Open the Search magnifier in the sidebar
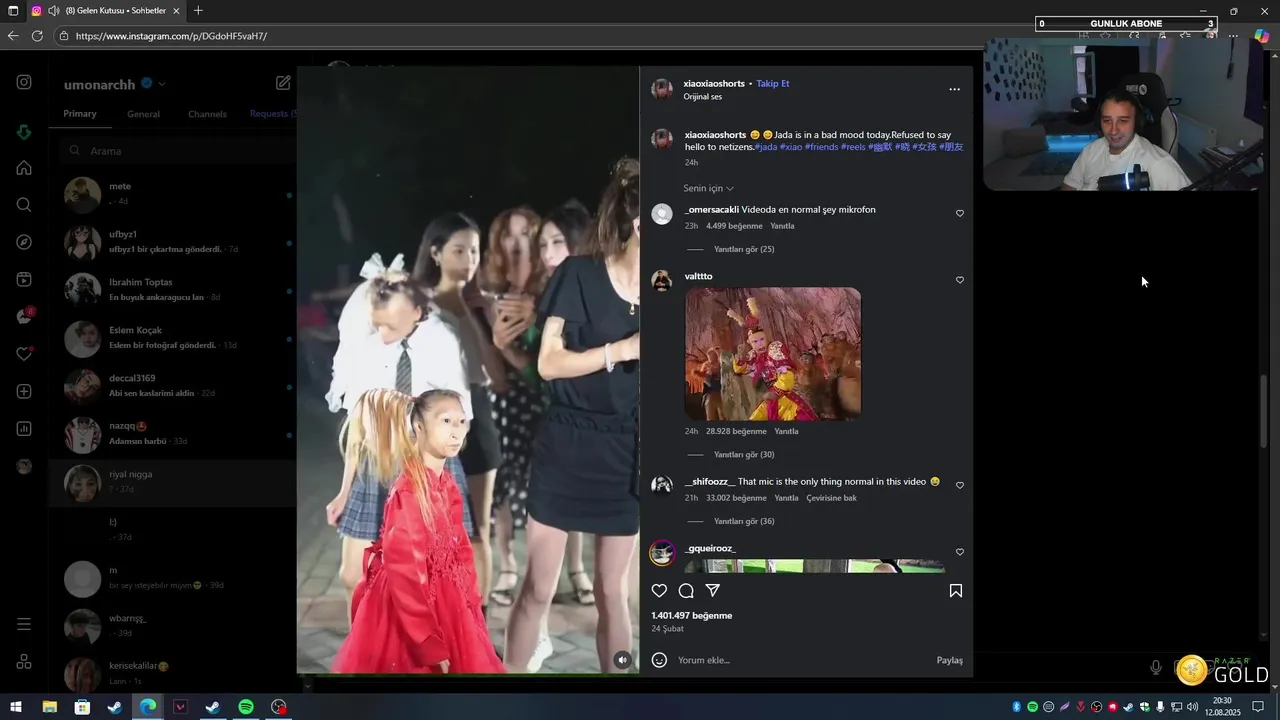 pos(24,205)
